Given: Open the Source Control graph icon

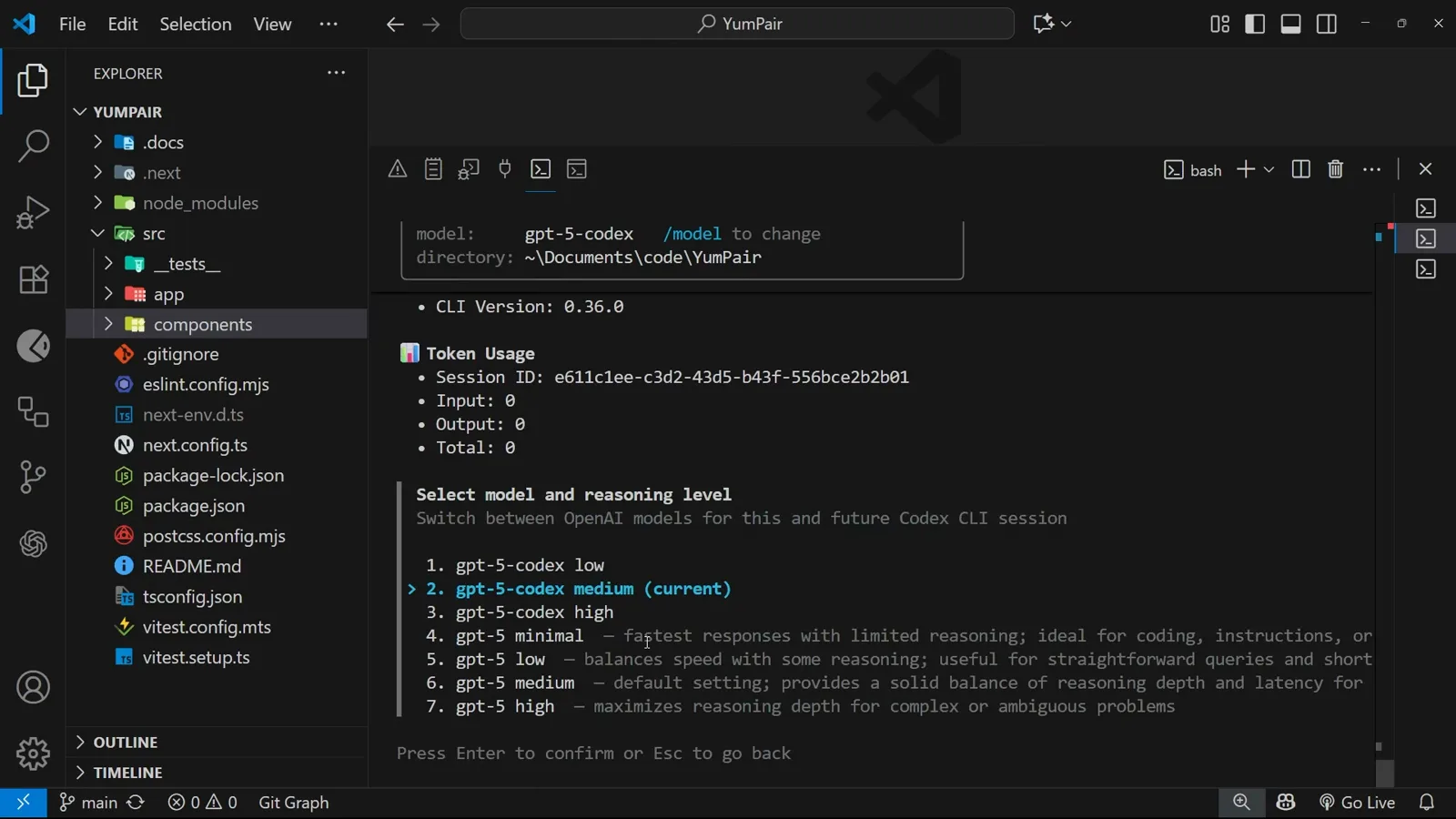Looking at the screenshot, I should (x=33, y=477).
